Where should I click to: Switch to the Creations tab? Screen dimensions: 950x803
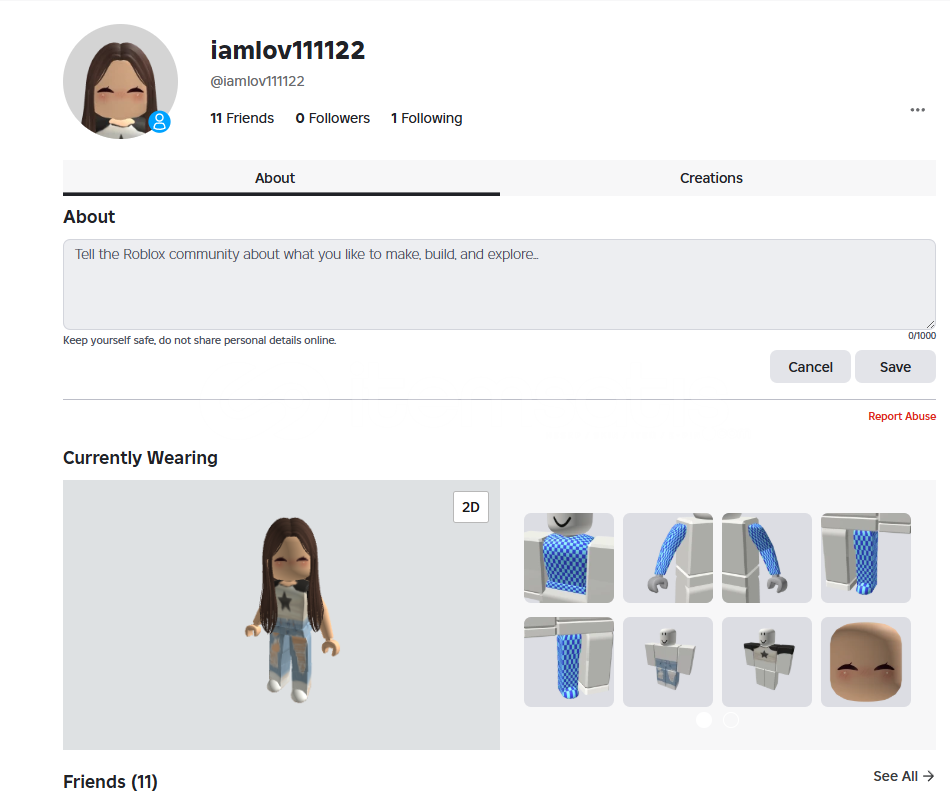click(x=711, y=178)
